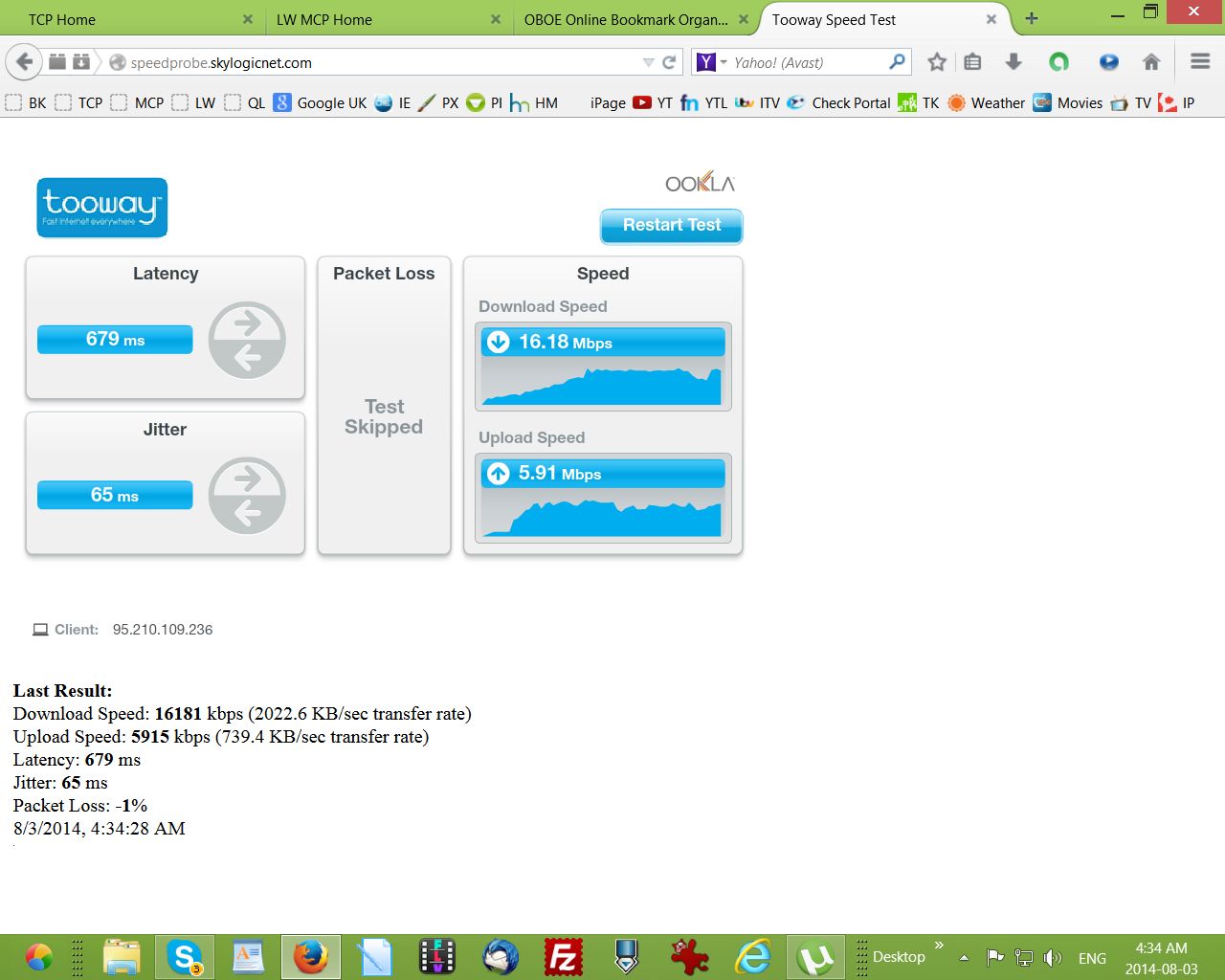
Task: Bookmark this page with the star icon
Action: (x=937, y=62)
